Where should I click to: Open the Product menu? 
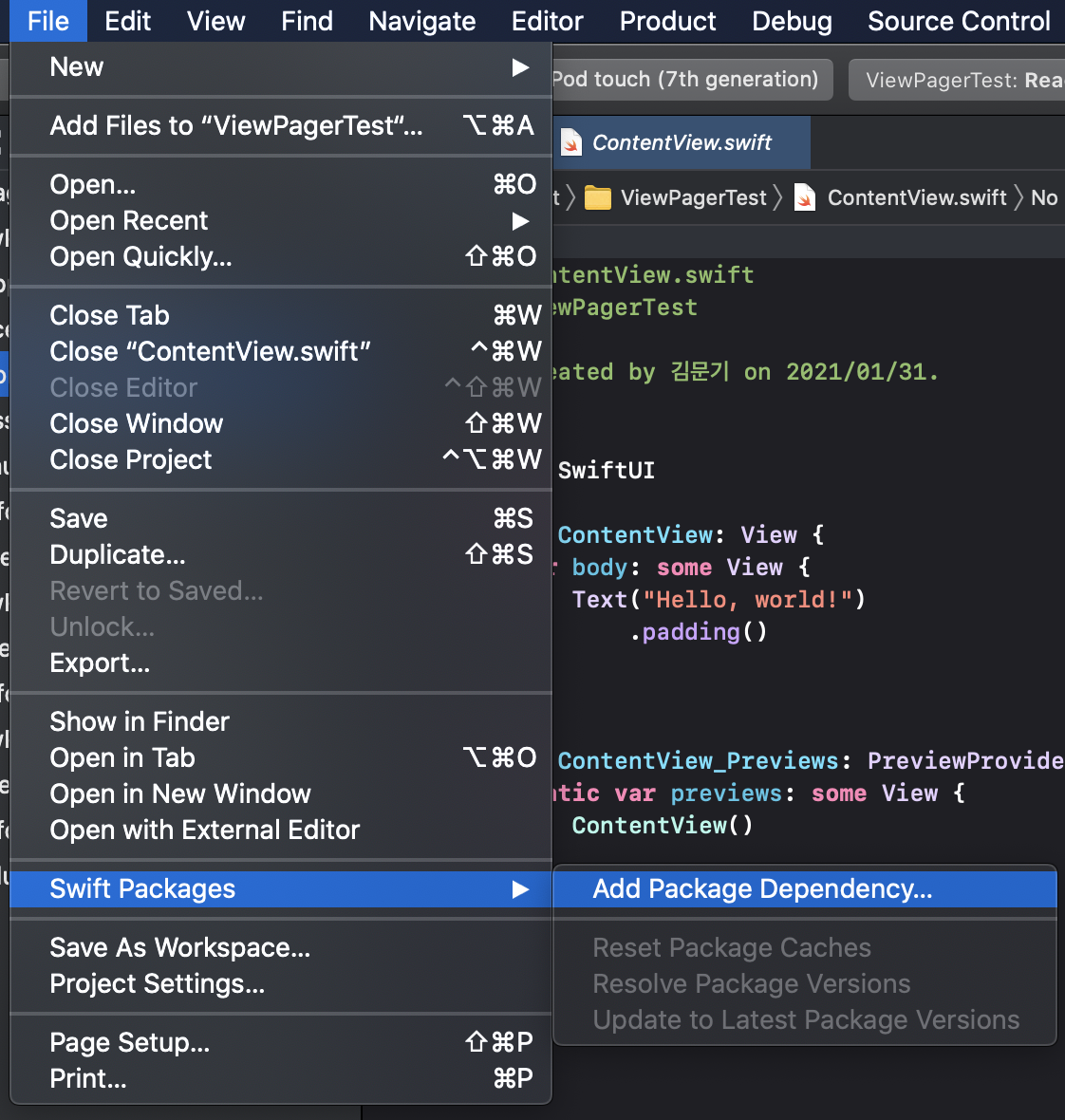pos(667,21)
